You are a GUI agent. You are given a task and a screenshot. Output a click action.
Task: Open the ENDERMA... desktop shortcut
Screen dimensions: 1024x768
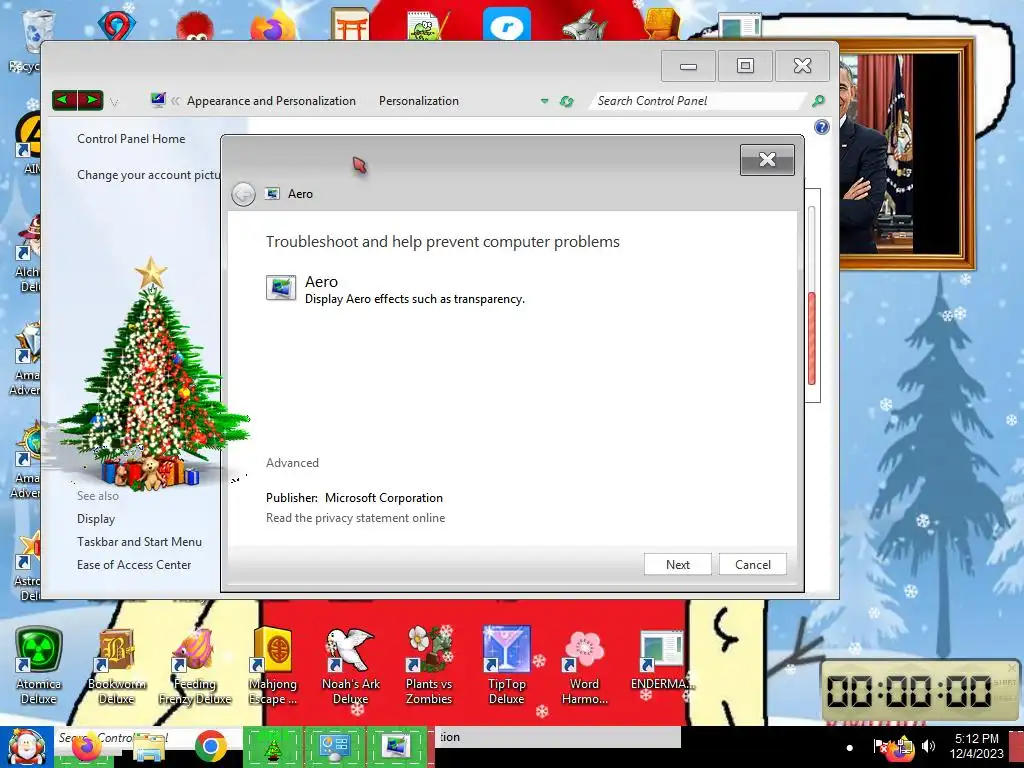tap(662, 660)
